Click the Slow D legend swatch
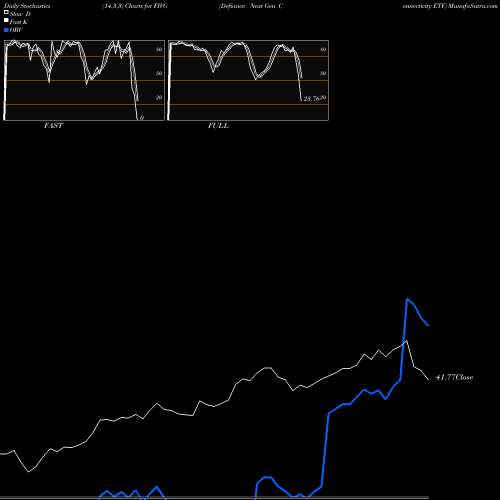The width and height of the screenshot is (500, 500). pyautogui.click(x=6, y=13)
